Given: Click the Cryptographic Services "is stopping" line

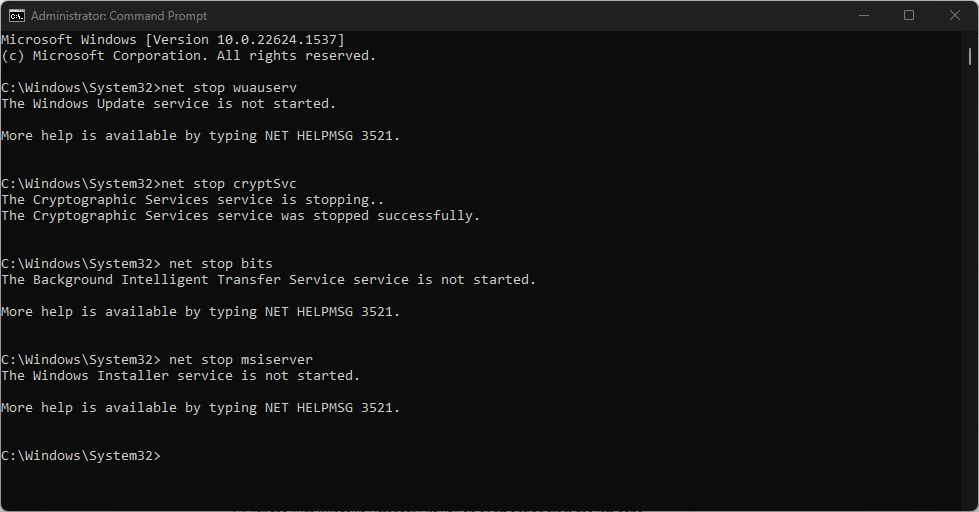Looking at the screenshot, I should tap(184, 200).
